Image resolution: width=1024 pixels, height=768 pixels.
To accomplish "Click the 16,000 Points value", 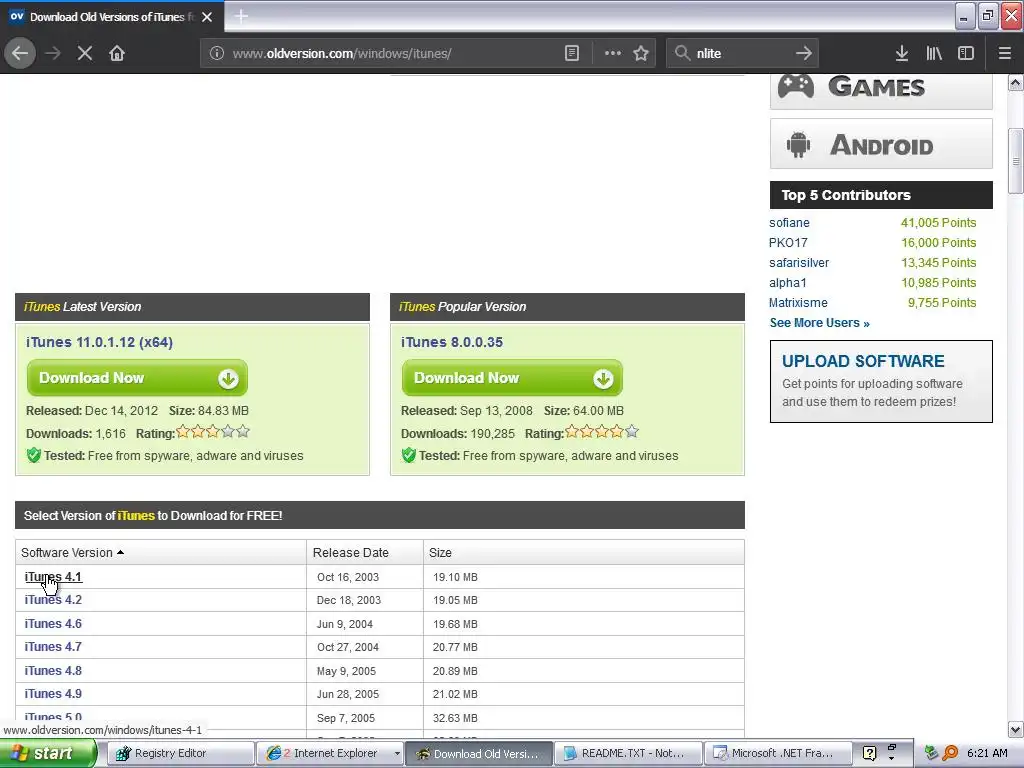I will 938,243.
